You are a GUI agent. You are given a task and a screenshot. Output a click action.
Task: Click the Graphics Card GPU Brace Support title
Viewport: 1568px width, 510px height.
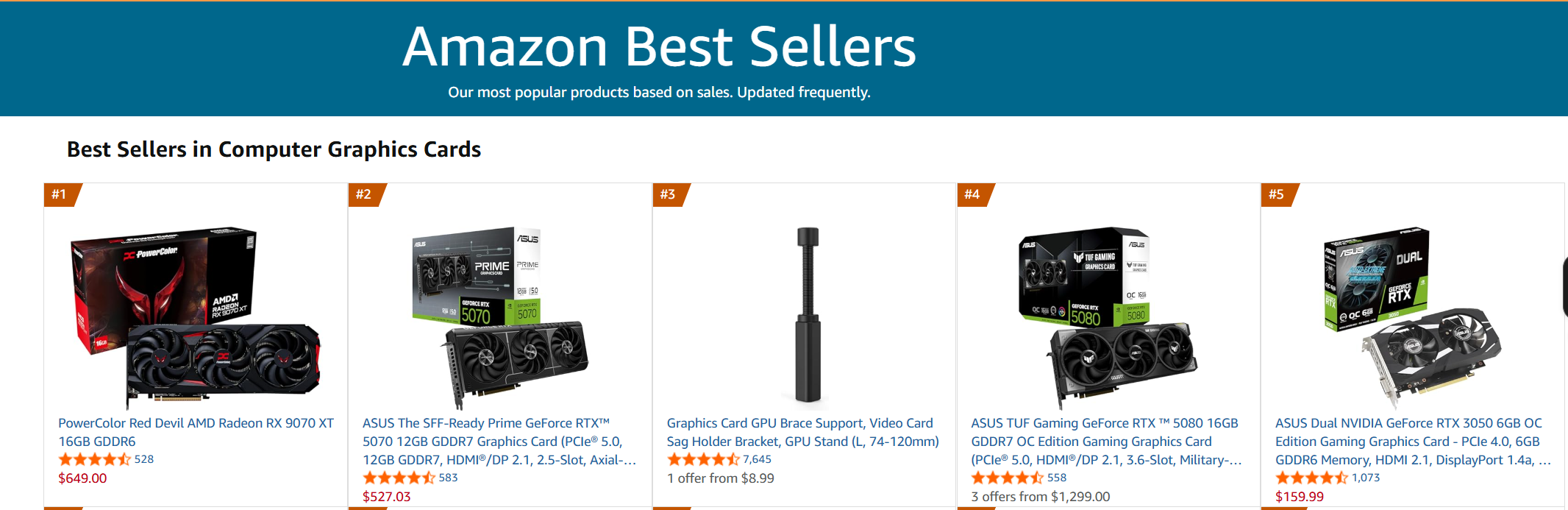[802, 432]
